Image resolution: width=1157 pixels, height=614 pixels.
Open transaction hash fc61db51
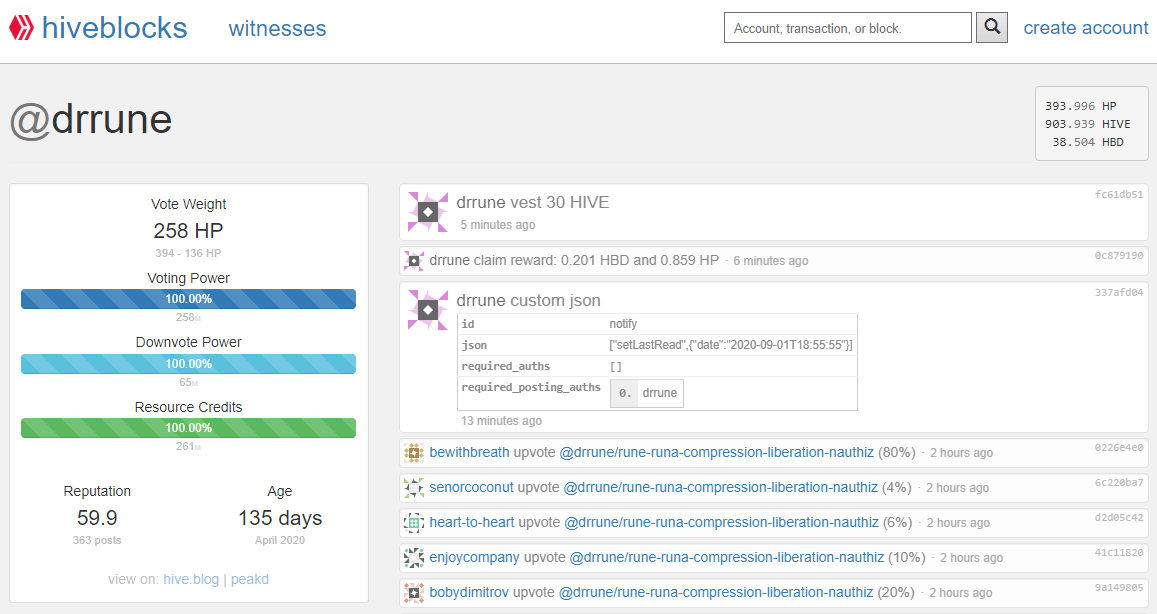coord(1119,195)
